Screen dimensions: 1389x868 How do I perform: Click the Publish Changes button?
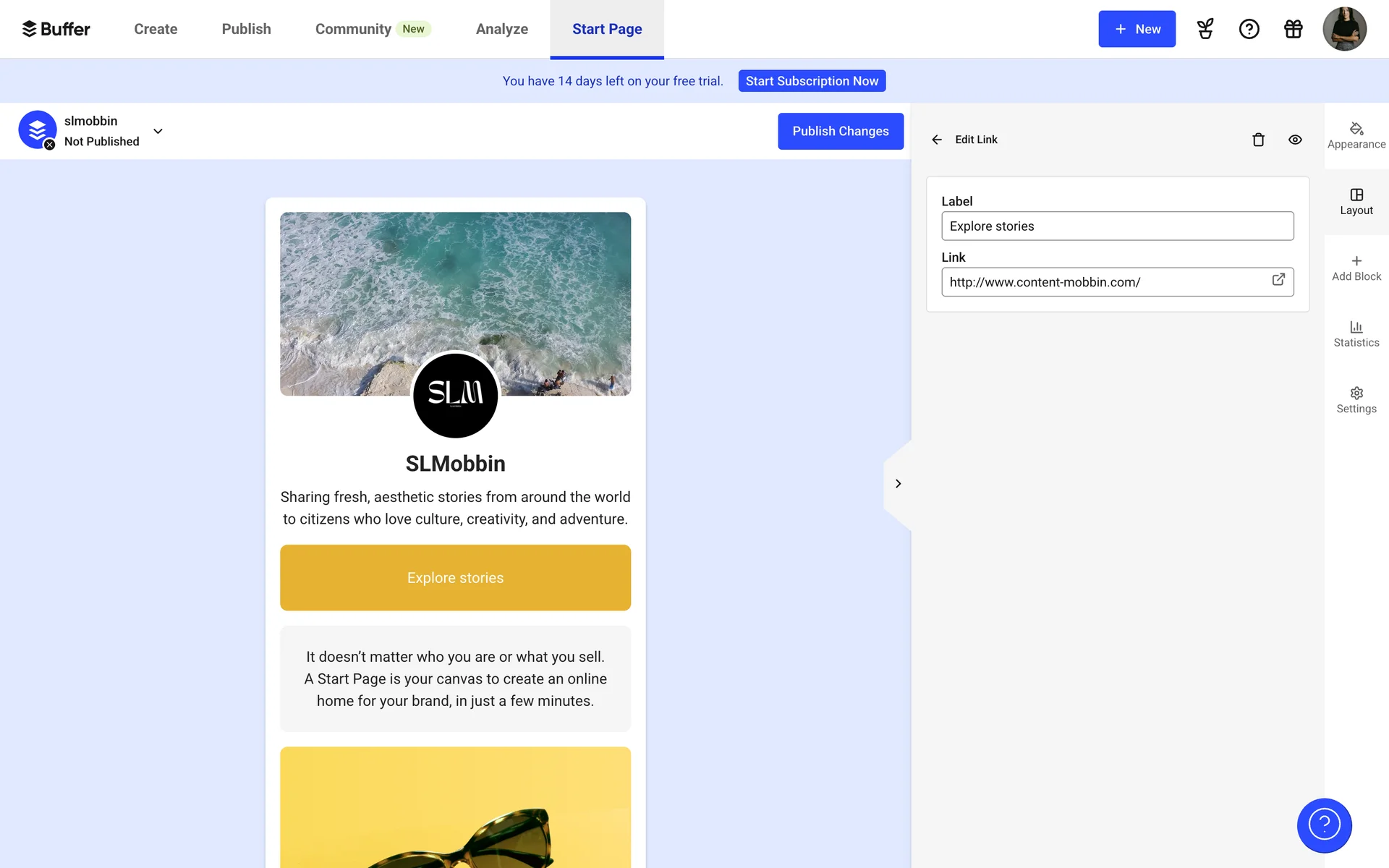840,131
